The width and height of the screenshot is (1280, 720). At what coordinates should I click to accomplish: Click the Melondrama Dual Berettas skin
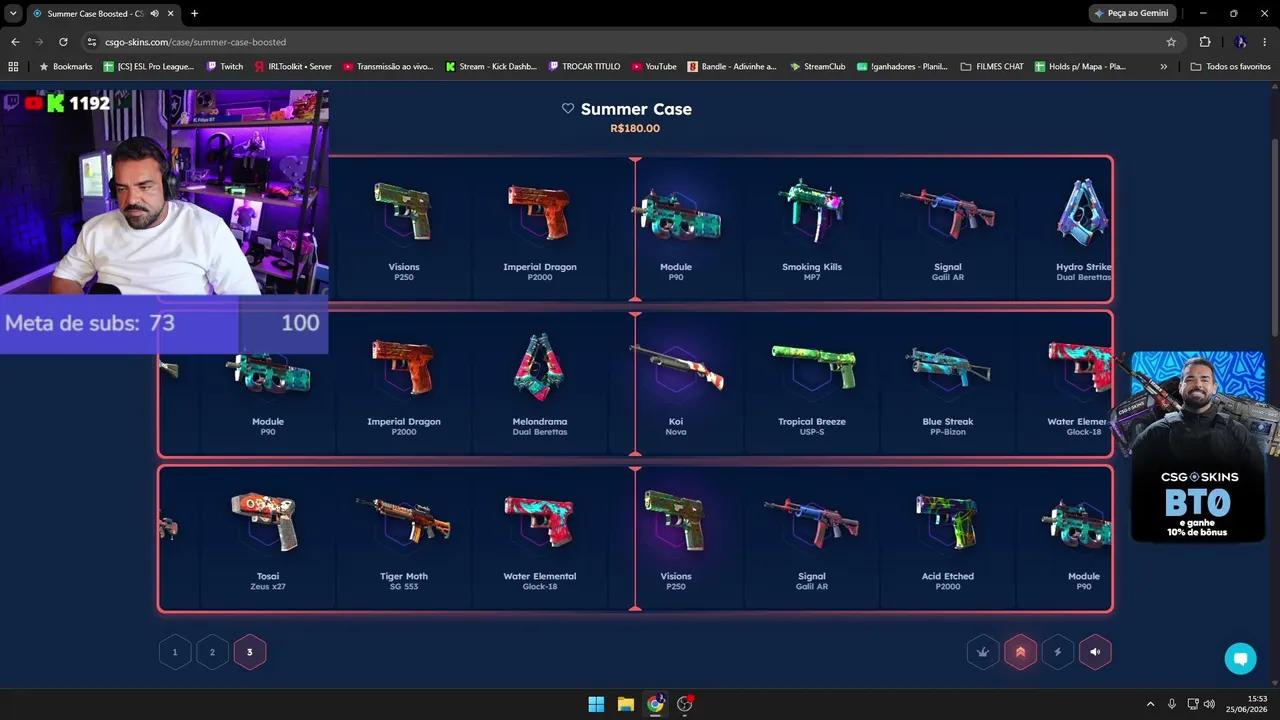[540, 383]
